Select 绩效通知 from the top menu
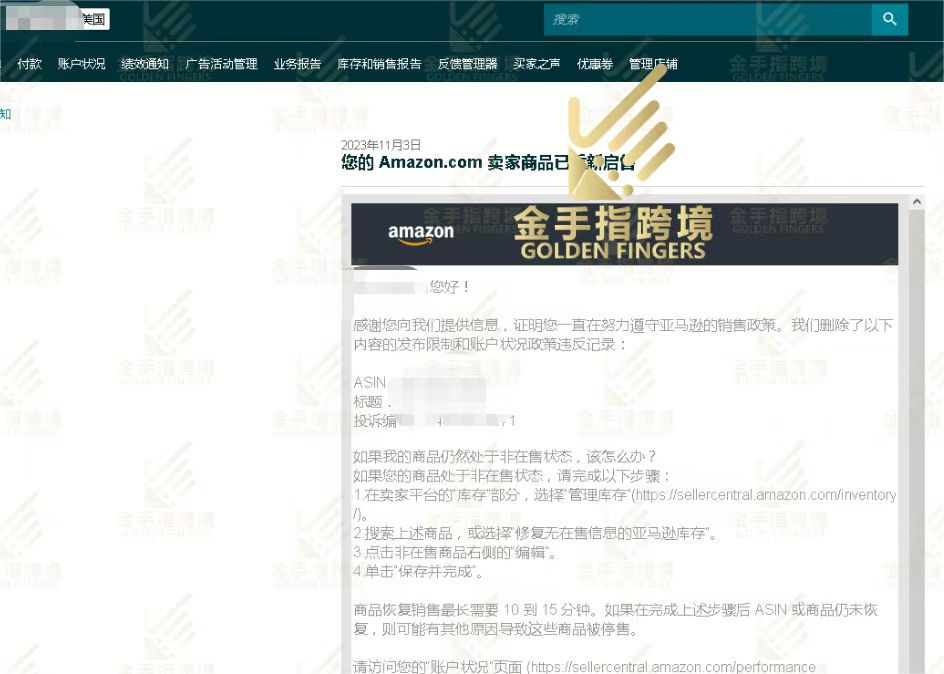This screenshot has height=674, width=944. (145, 64)
